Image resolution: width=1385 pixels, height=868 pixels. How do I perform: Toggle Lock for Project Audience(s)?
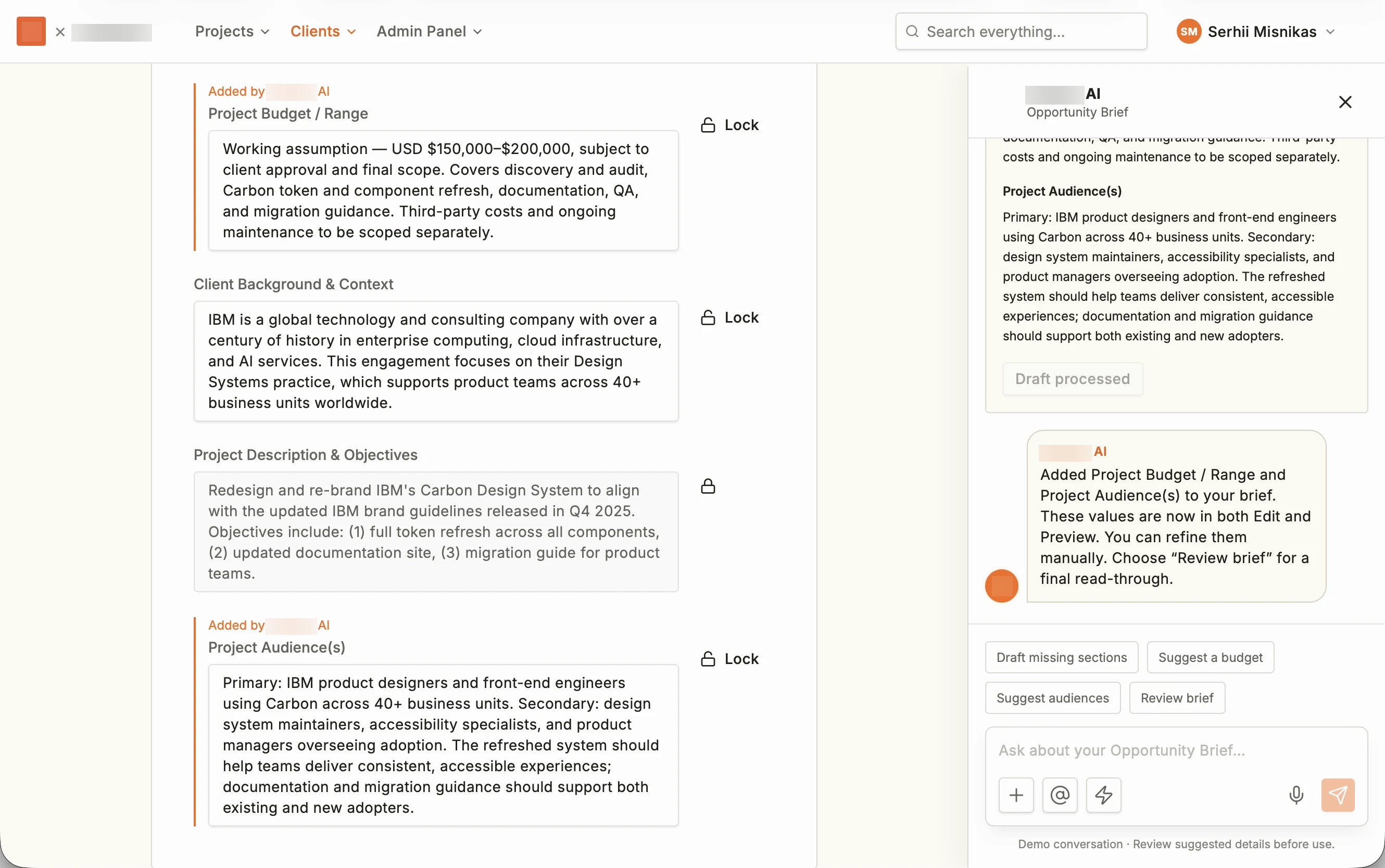click(x=729, y=659)
